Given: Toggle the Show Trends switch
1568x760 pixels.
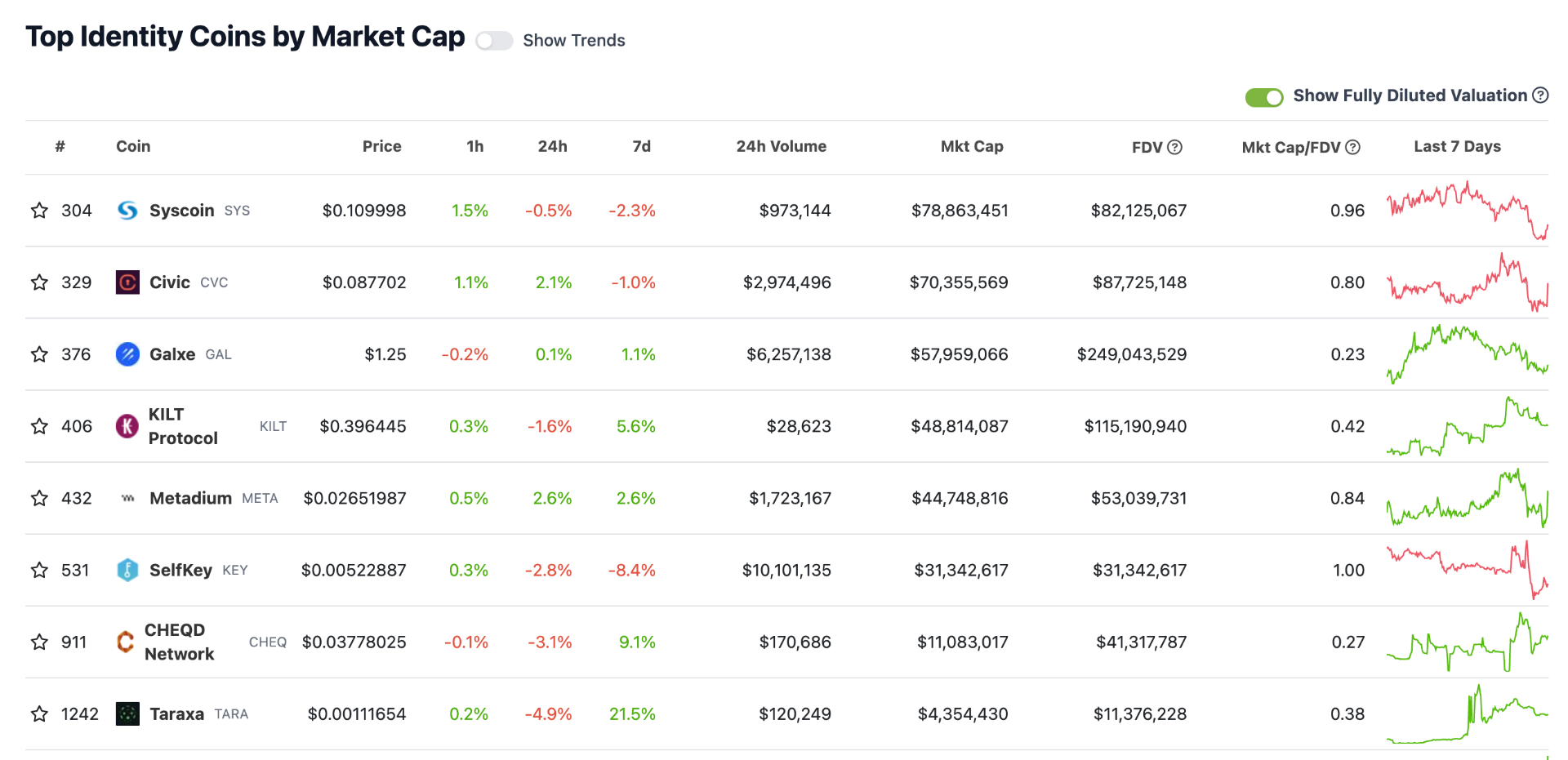Looking at the screenshot, I should 494,41.
